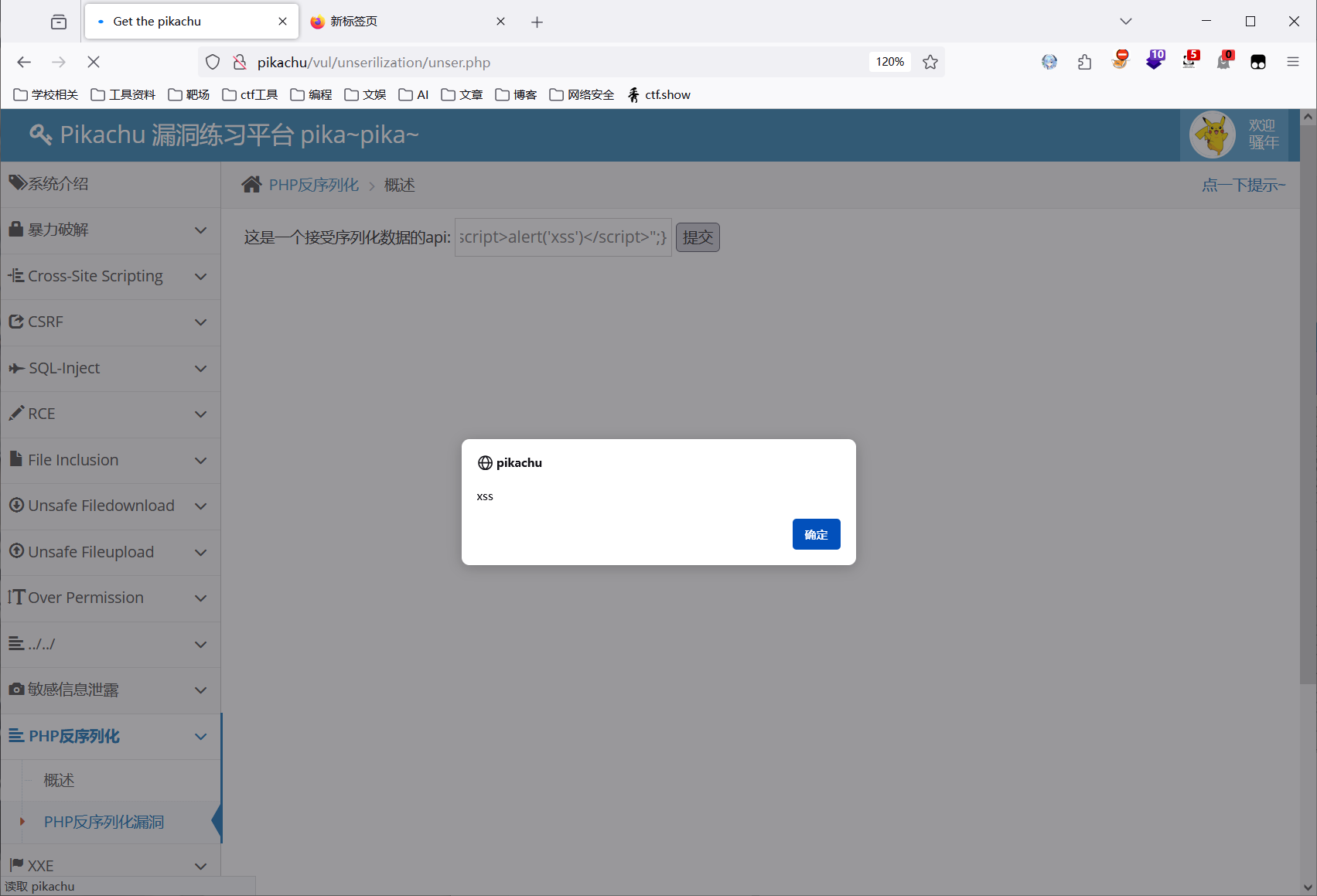
Task: Click PHP反序列化 breadcrumb link
Action: 314,185
